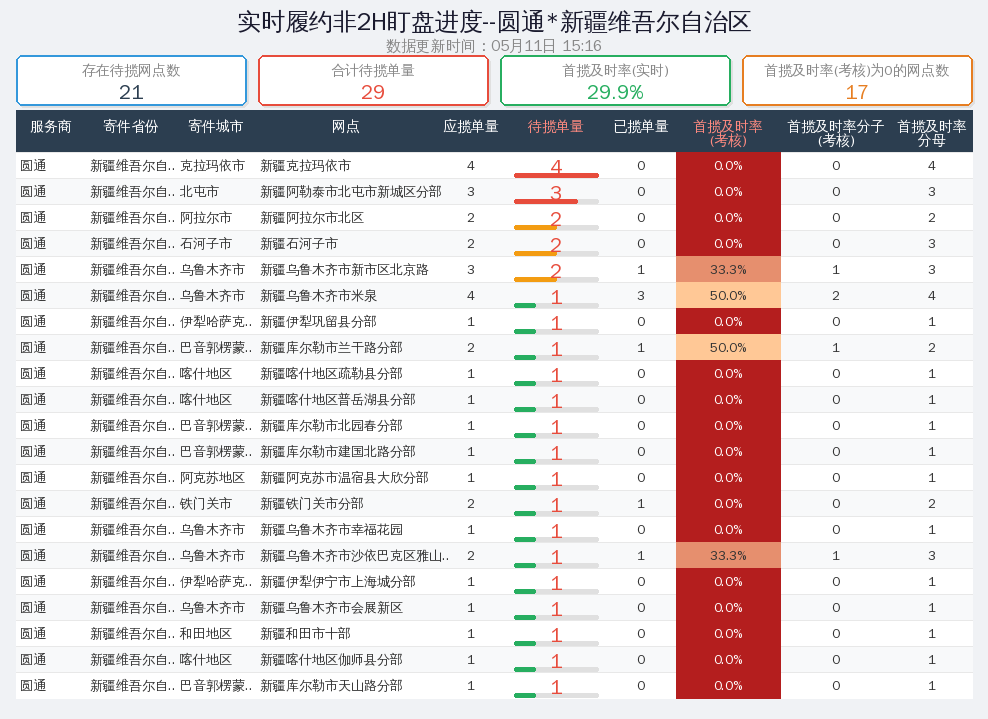Select the 新疆喀什地区普岳湖县分部 outlet name
This screenshot has width=988, height=719.
point(338,400)
